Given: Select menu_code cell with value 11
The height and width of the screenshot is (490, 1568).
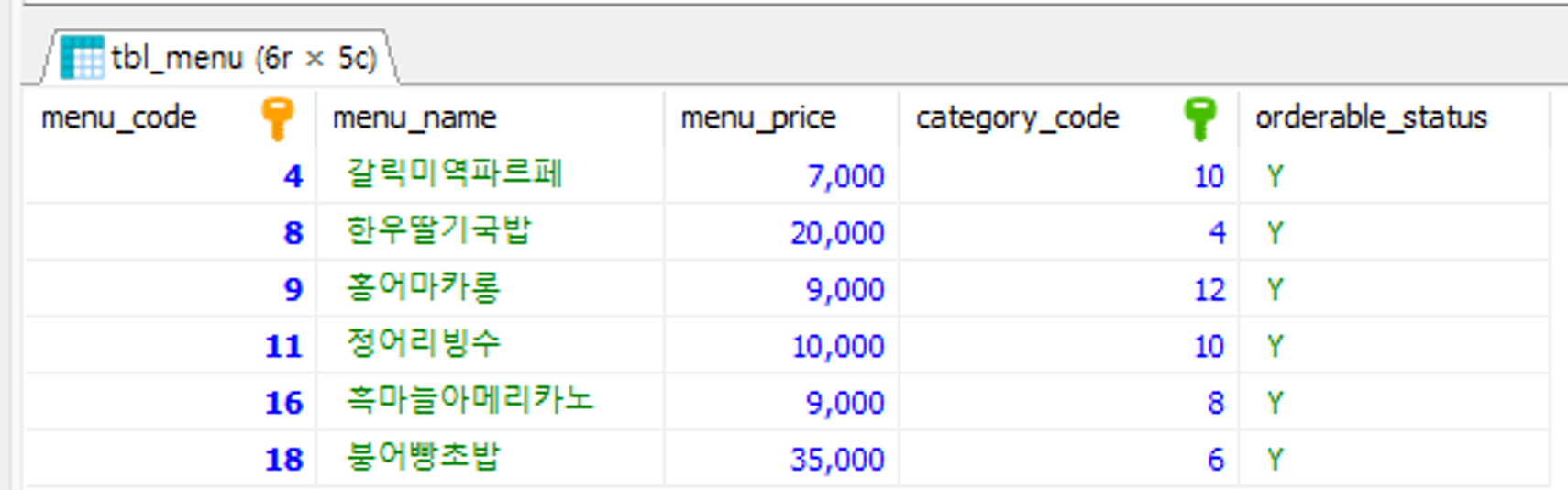Looking at the screenshot, I should coord(170,346).
